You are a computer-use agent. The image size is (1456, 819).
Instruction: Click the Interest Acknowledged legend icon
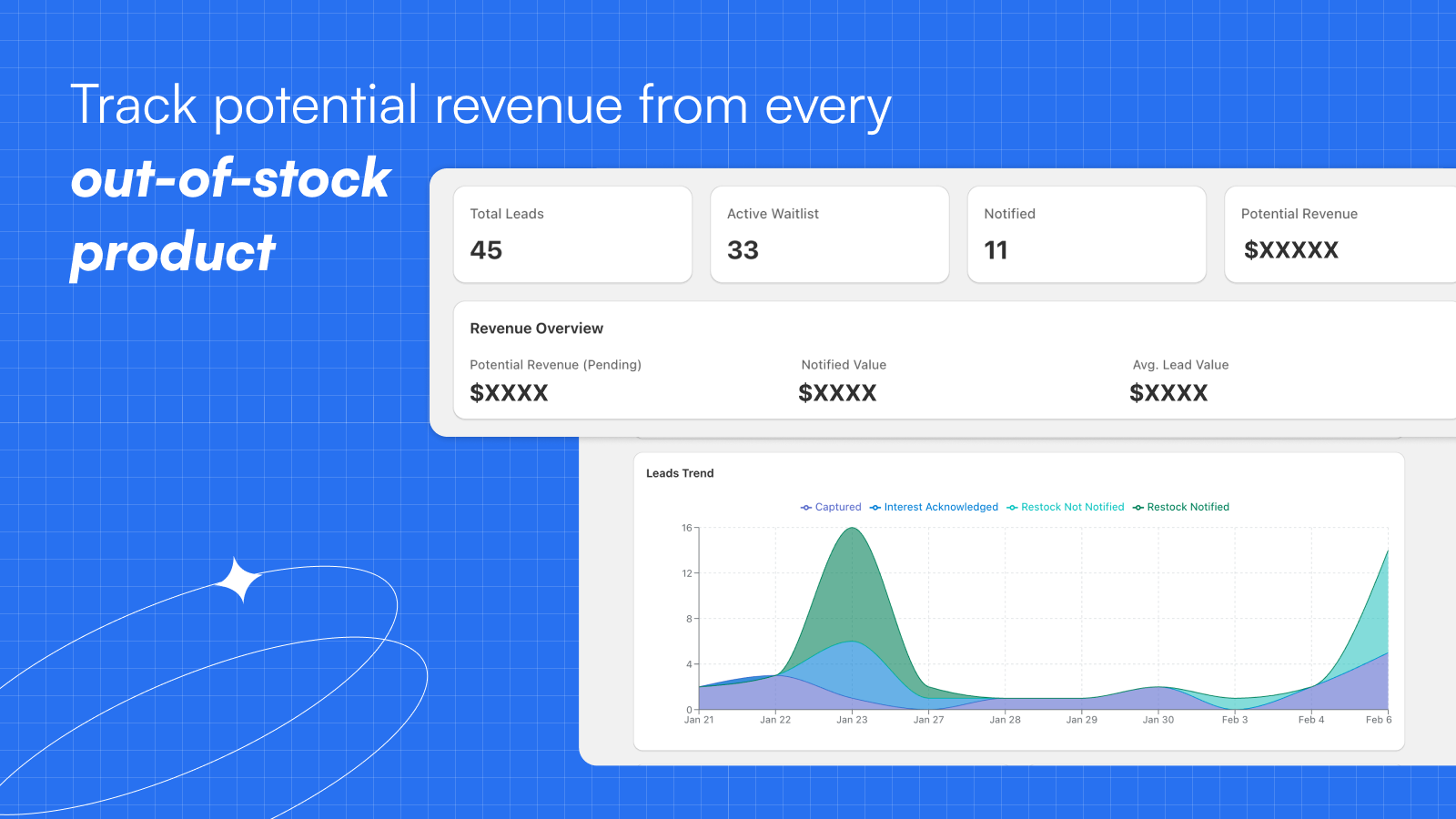(x=875, y=507)
